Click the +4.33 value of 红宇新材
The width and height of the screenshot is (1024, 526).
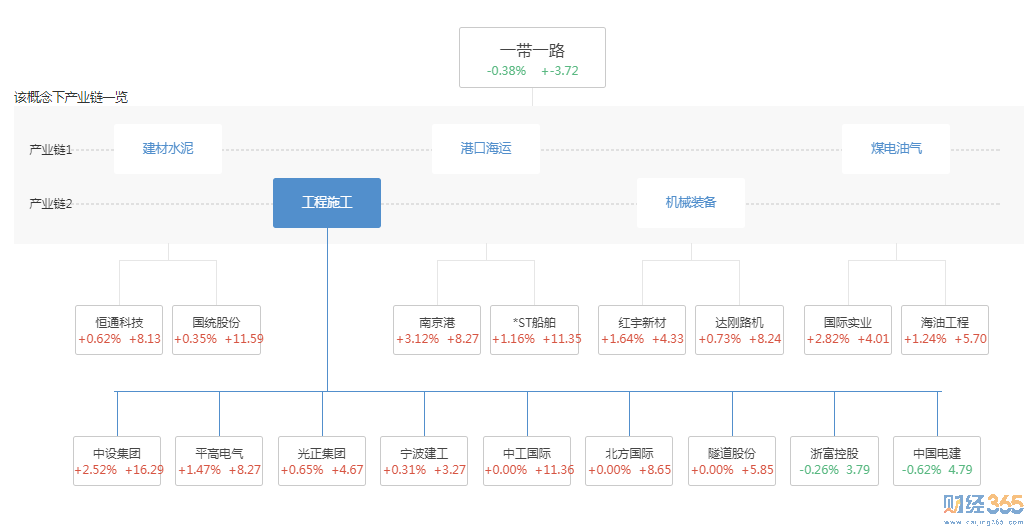click(x=667, y=339)
